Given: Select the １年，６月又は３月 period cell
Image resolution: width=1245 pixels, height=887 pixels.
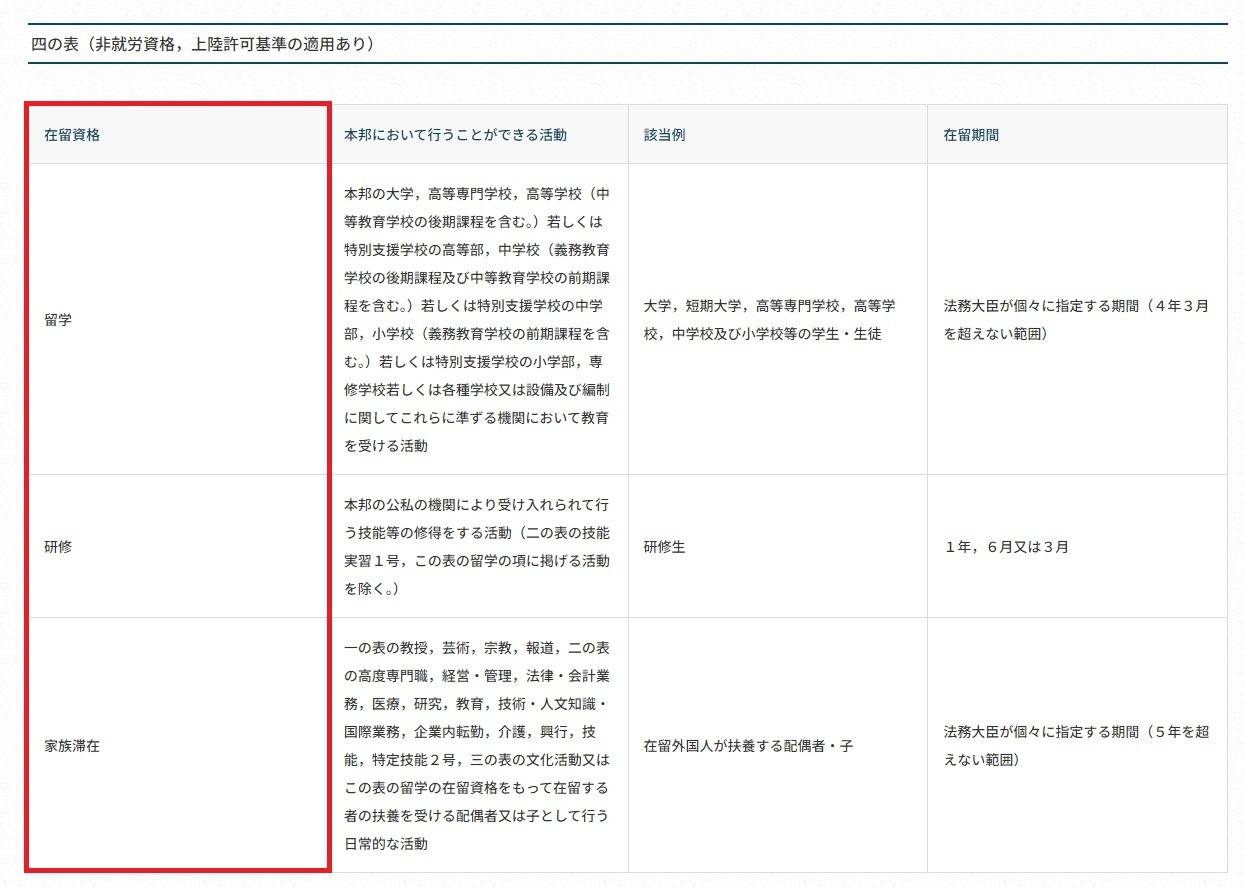Looking at the screenshot, I should (x=1006, y=547).
